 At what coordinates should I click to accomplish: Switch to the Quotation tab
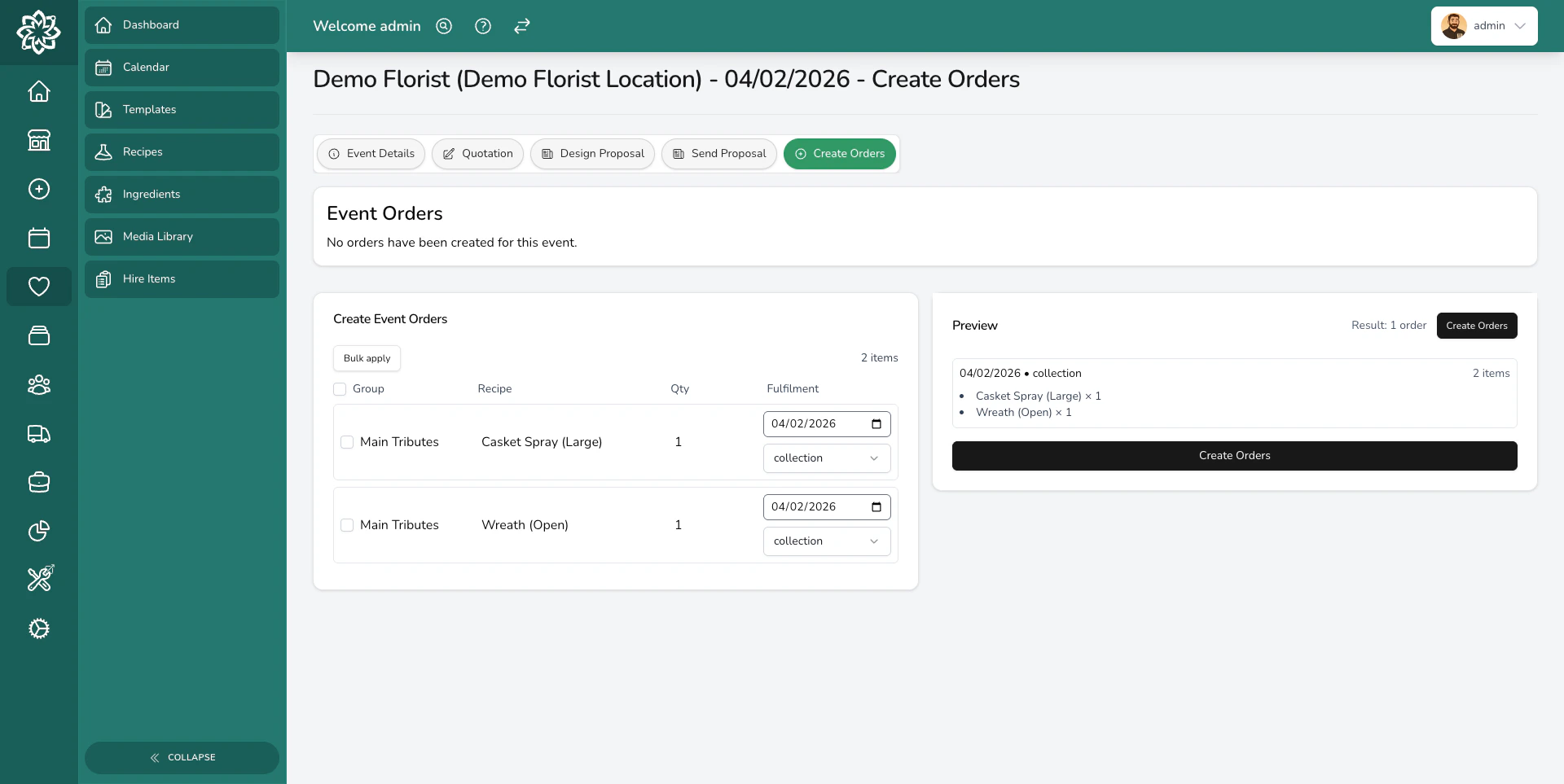[x=477, y=154]
